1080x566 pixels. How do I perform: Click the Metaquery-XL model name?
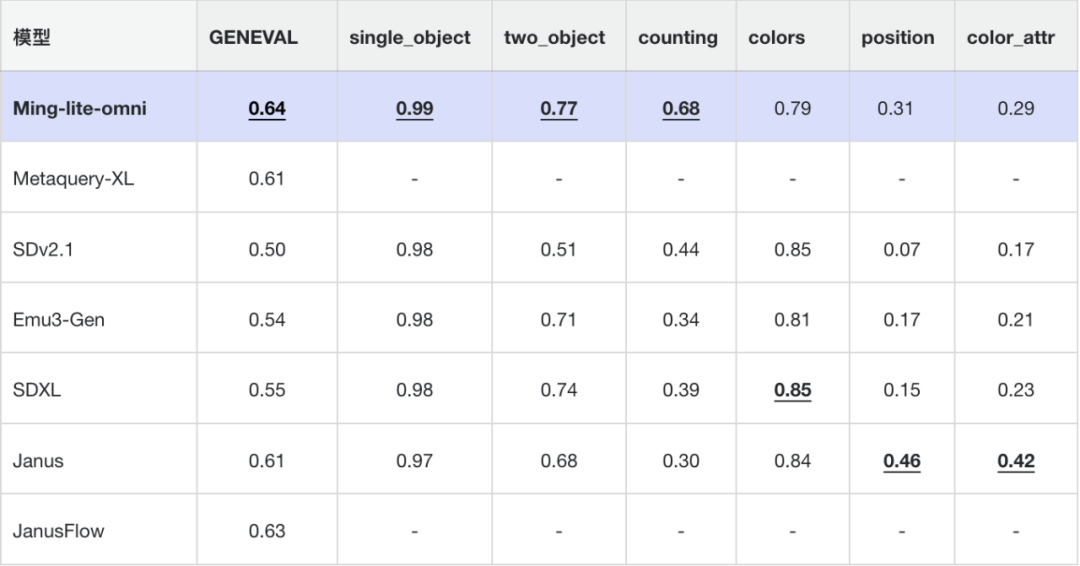pyautogui.click(x=65, y=179)
